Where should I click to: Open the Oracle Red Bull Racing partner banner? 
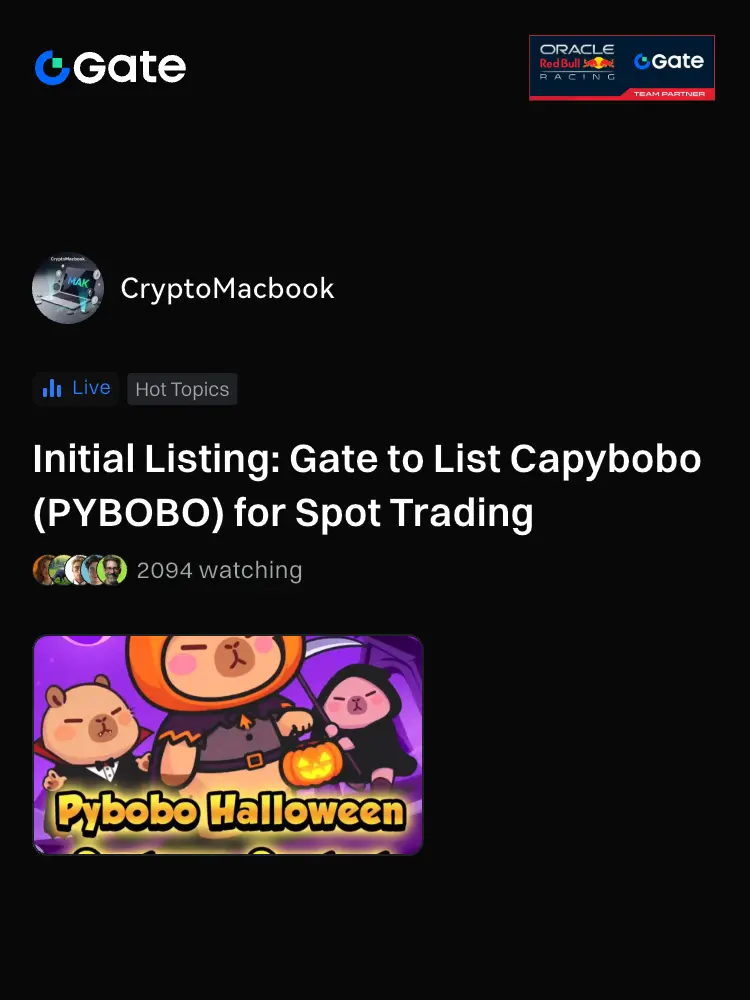[x=622, y=68]
